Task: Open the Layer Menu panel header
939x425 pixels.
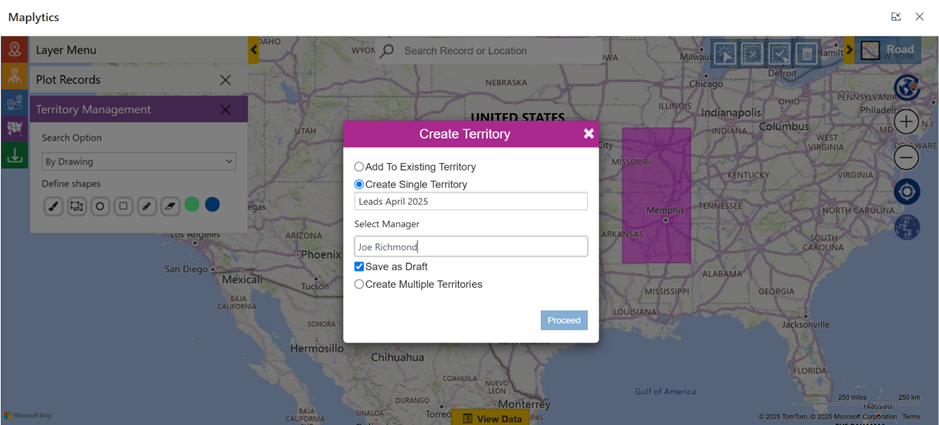Action: click(66, 50)
